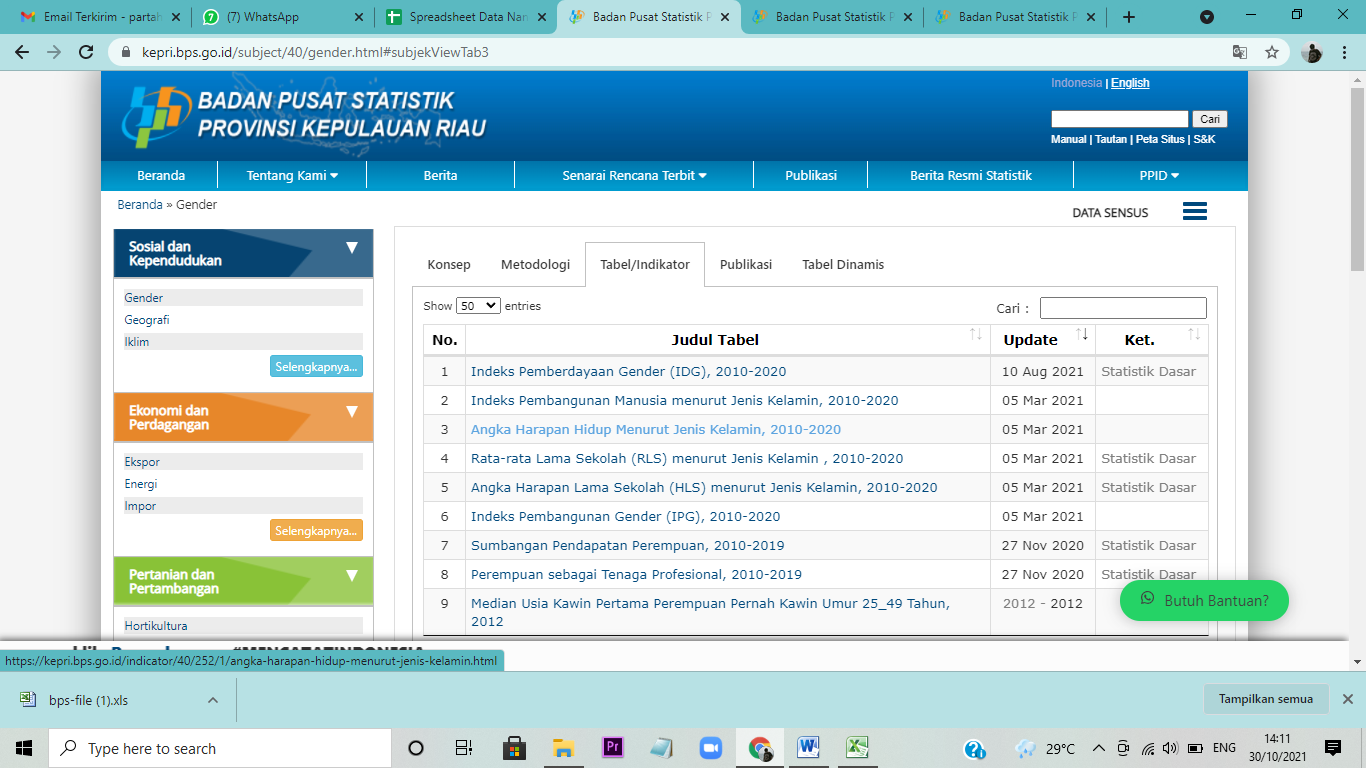Open the Chrome profile avatar
The image size is (1366, 768).
click(x=1313, y=52)
